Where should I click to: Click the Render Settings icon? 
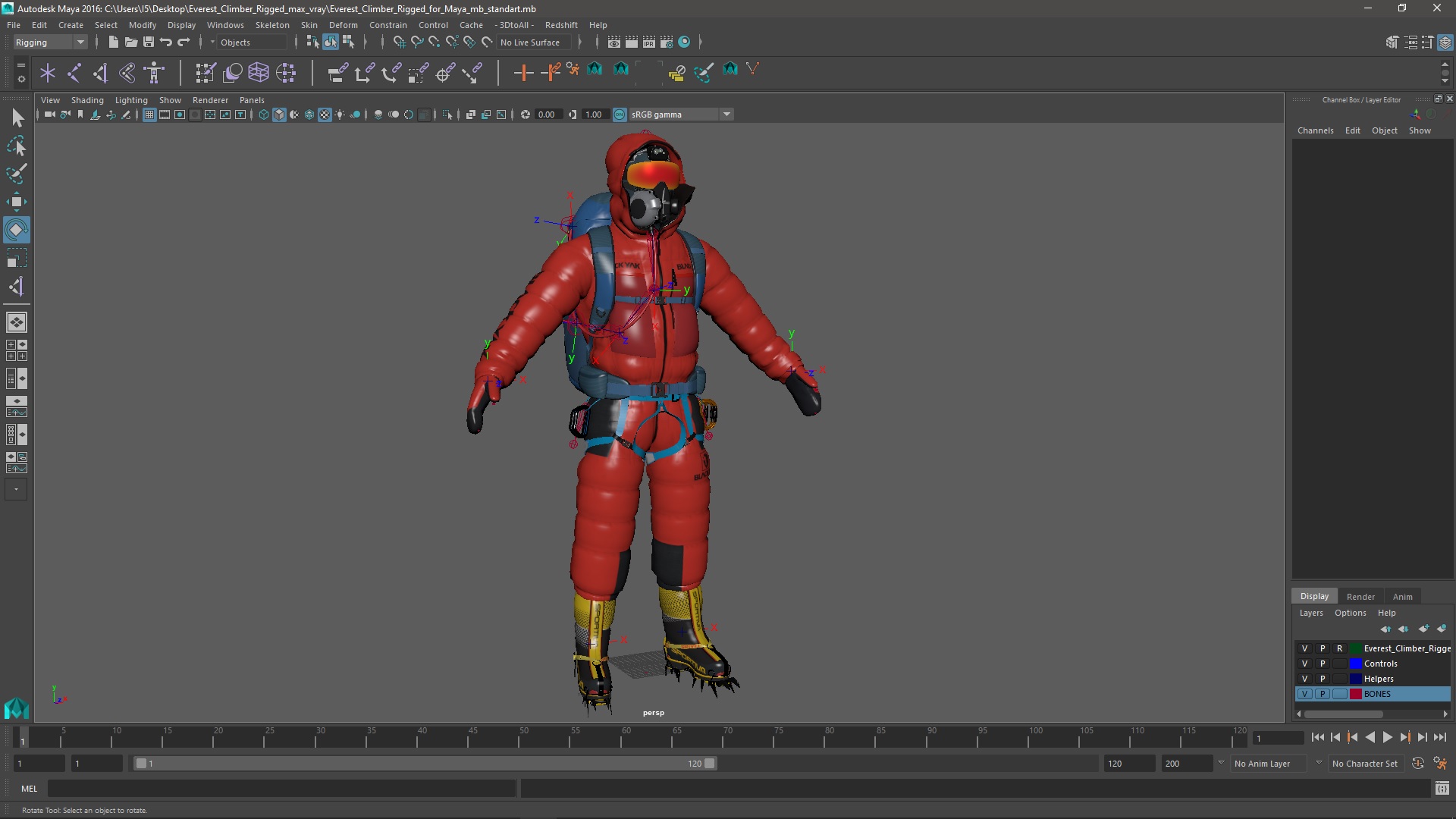(x=667, y=42)
